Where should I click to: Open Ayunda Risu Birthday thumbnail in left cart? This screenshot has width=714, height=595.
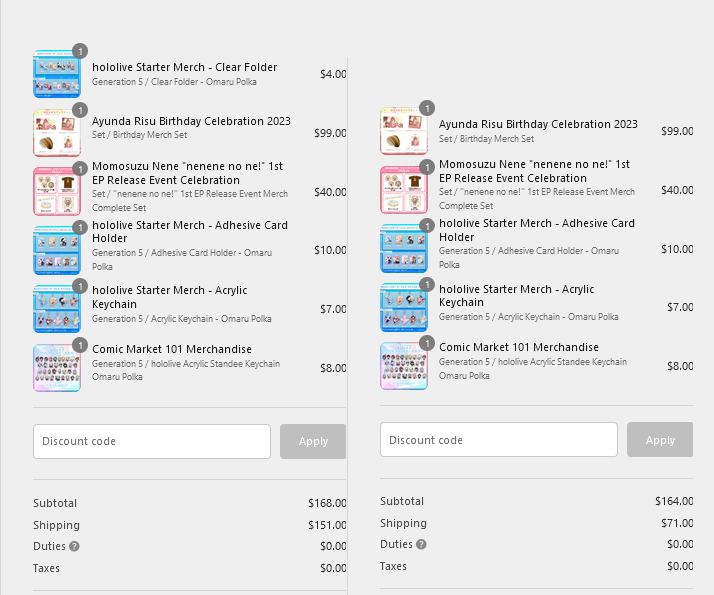tap(57, 132)
